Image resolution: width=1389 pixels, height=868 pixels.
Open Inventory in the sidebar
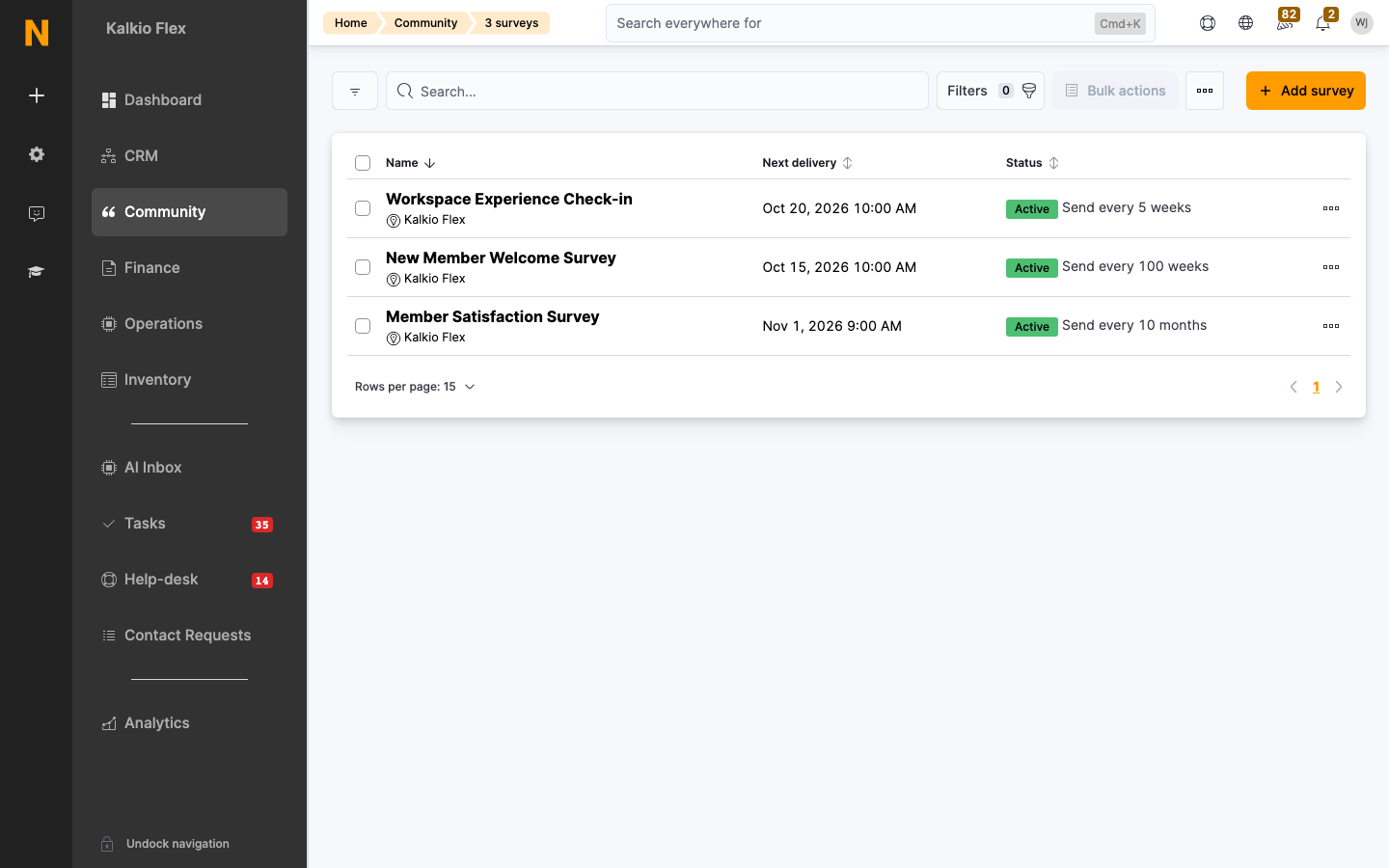coord(189,380)
